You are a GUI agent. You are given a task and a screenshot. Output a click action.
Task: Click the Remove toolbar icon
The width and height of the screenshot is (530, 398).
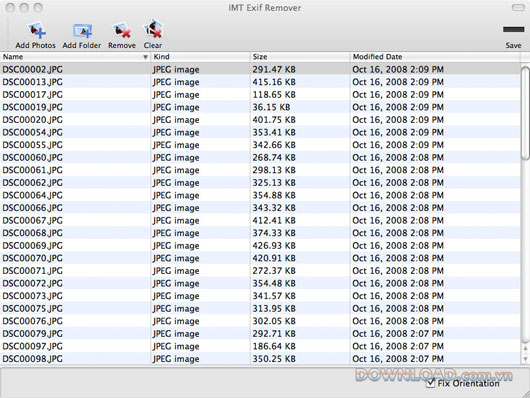(122, 31)
